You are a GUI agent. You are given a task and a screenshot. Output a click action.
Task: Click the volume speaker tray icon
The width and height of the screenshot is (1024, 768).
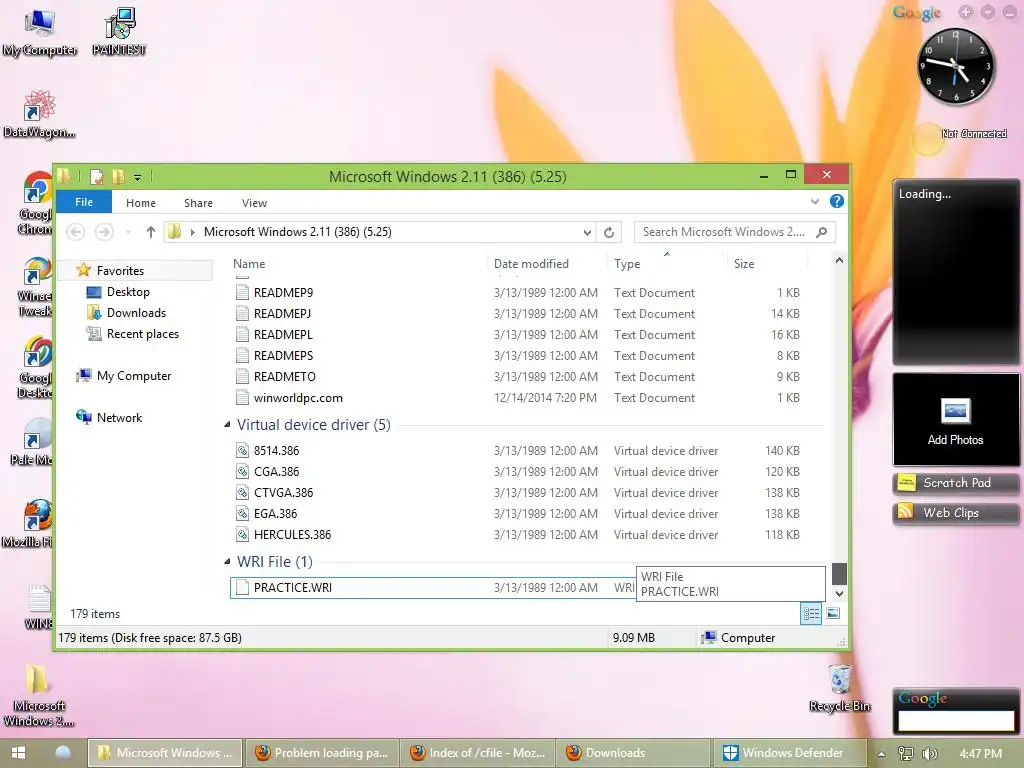pos(930,753)
